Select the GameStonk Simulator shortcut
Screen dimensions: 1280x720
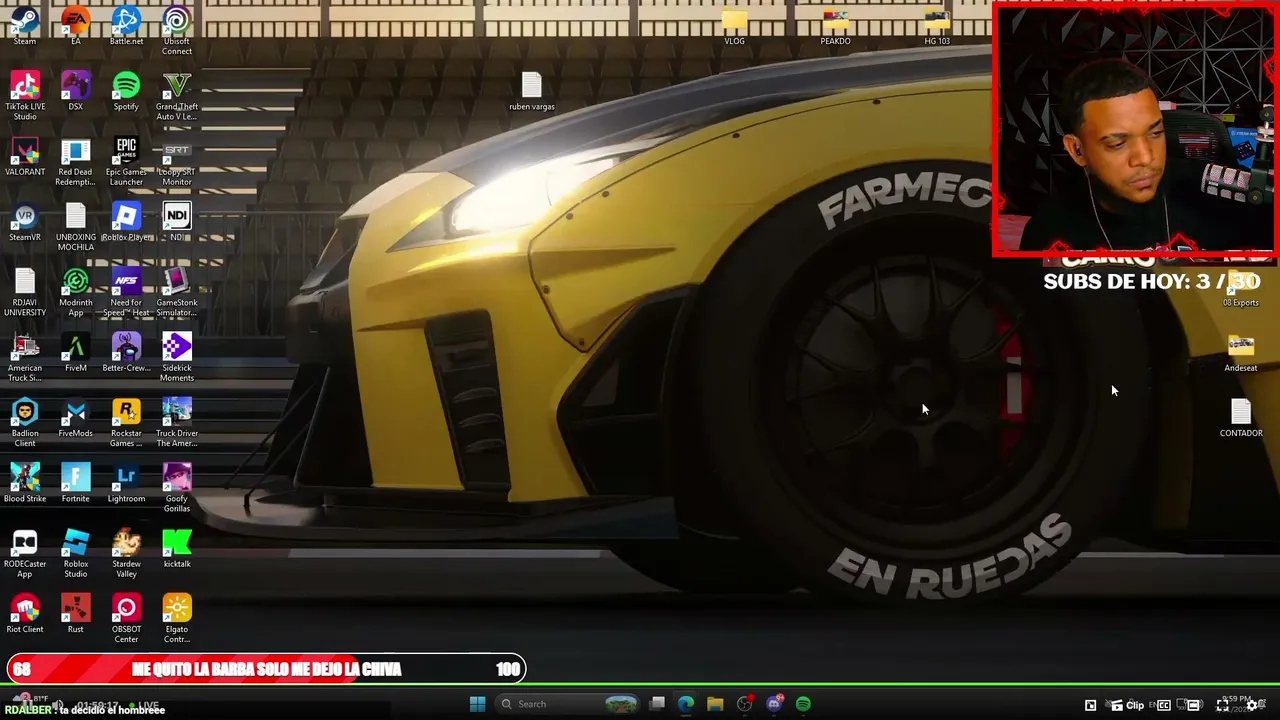(177, 293)
